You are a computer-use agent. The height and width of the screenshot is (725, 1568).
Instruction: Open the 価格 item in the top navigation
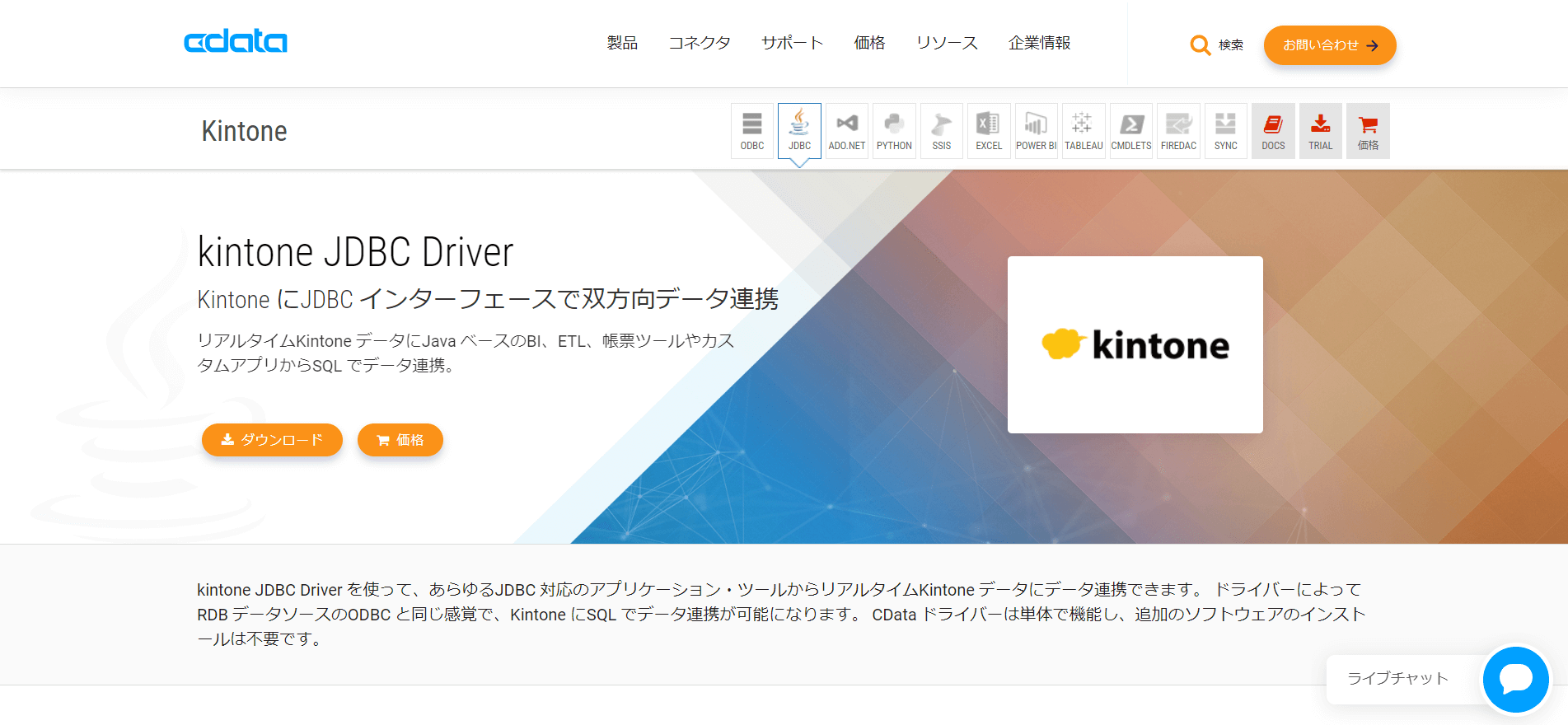click(x=869, y=43)
